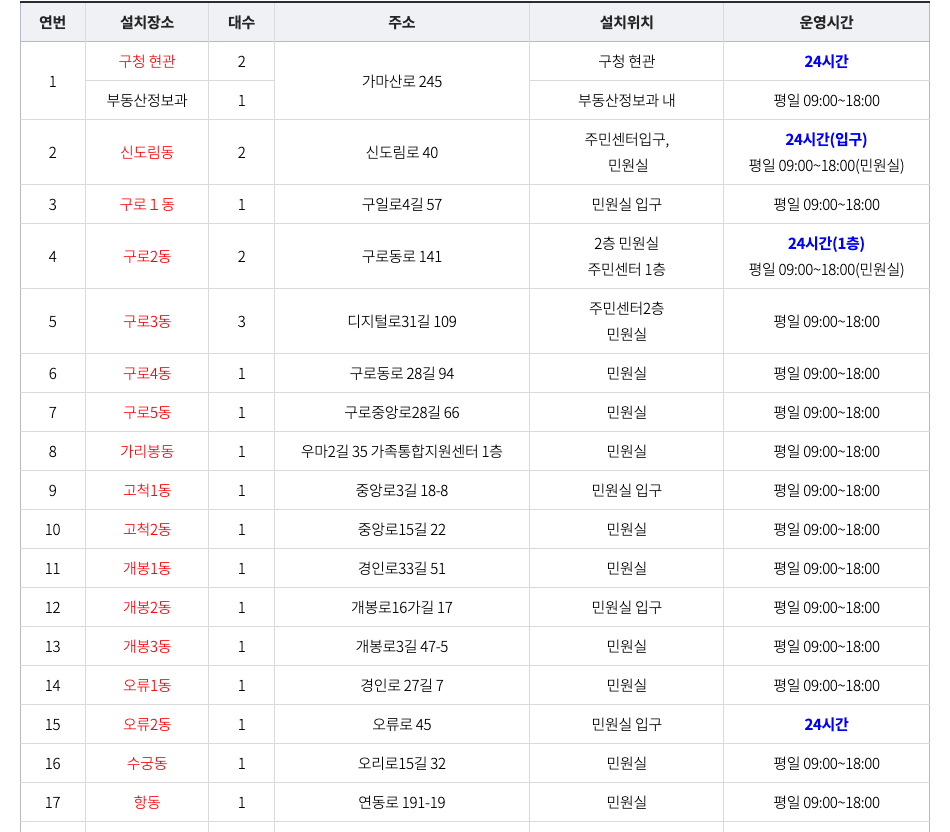Viewport: 950px width, 832px height.
Task: Click the red 고척2동 entry
Action: click(x=147, y=529)
